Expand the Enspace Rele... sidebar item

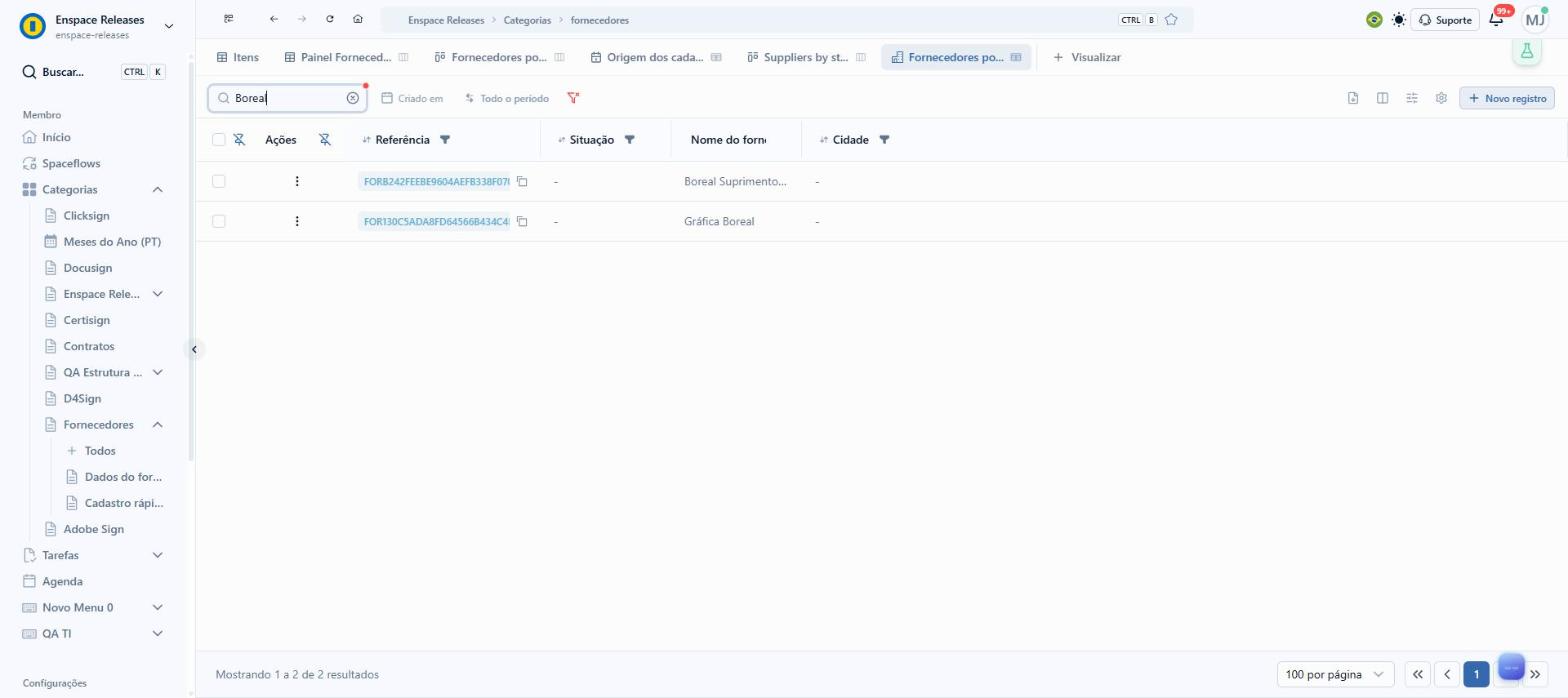pyautogui.click(x=157, y=294)
